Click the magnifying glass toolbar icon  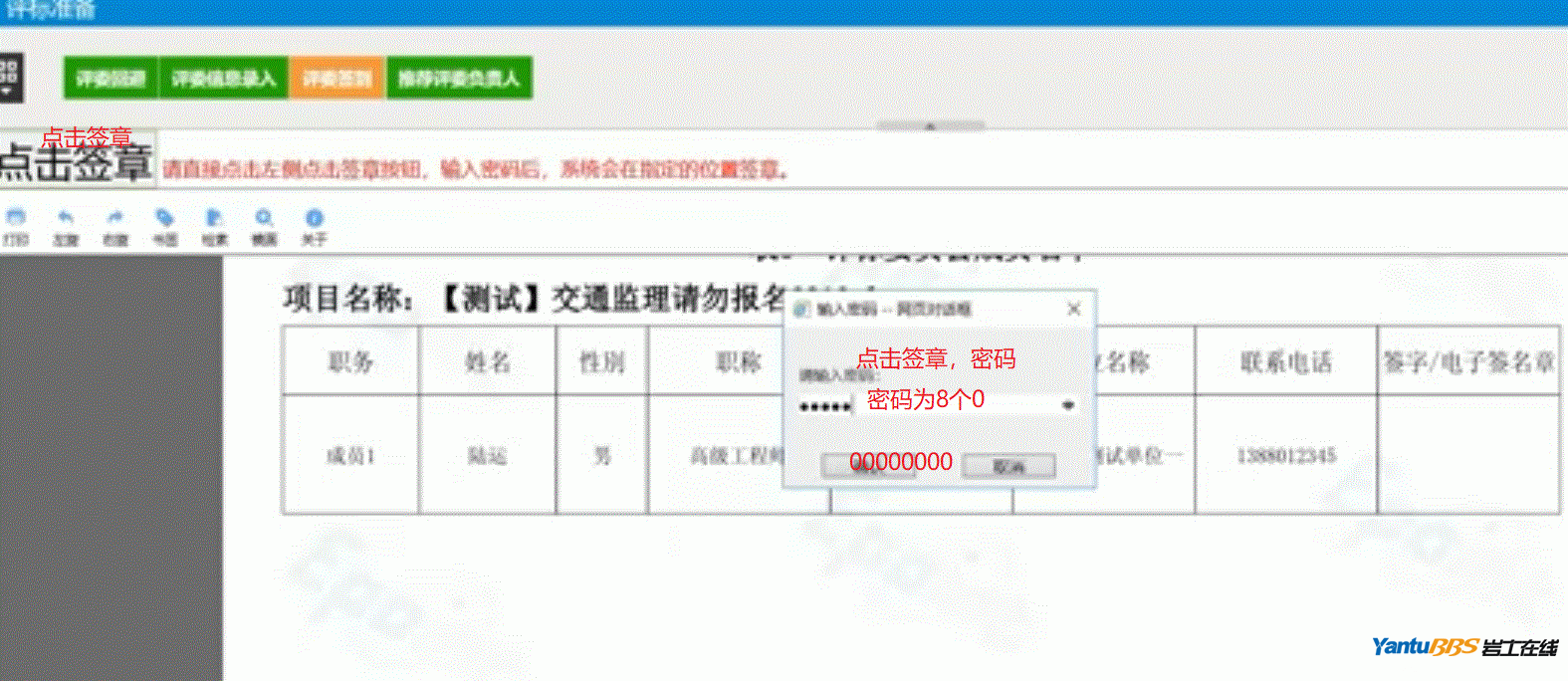tap(264, 218)
